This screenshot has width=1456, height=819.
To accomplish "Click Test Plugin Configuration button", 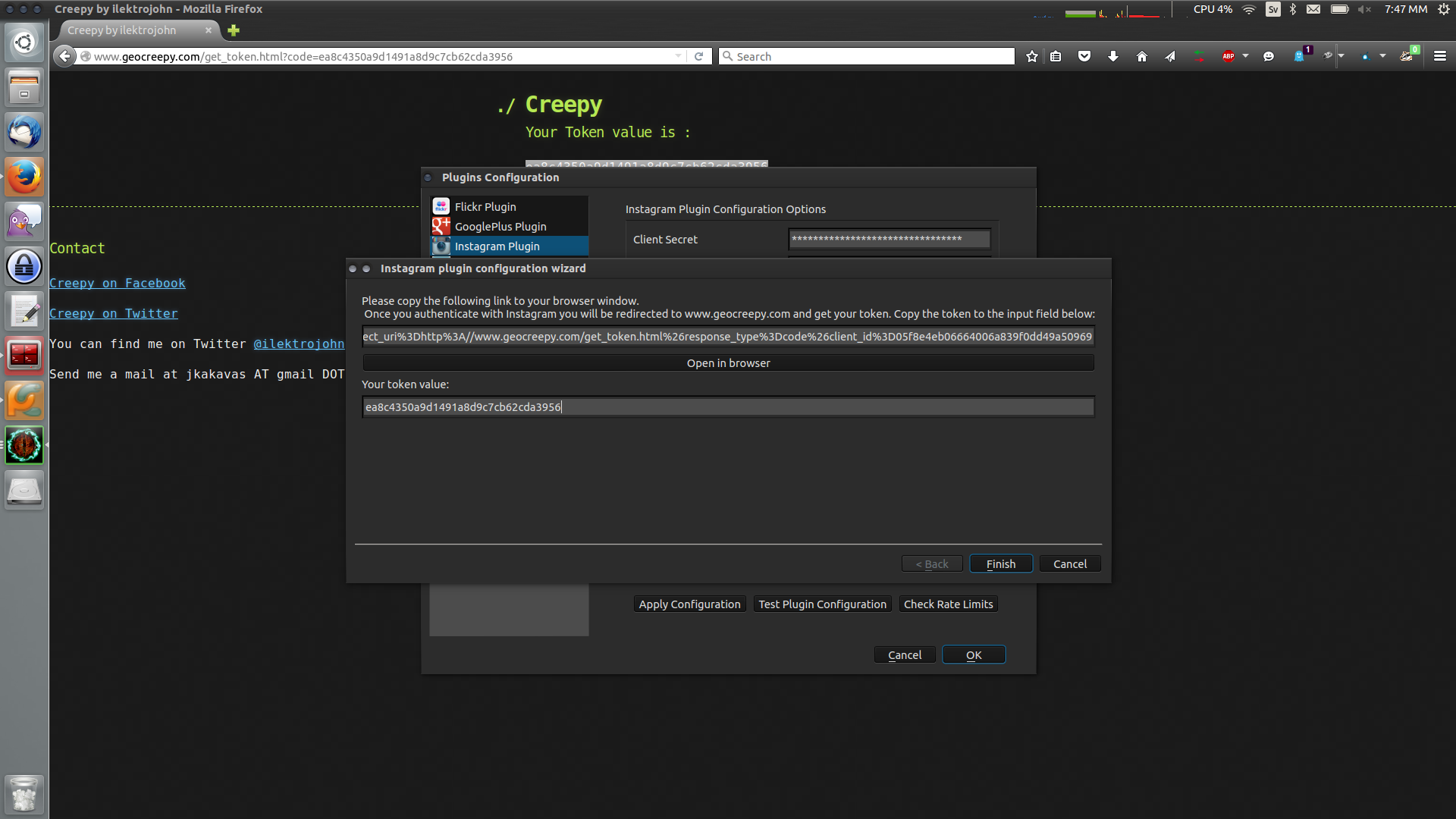I will pyautogui.click(x=822, y=604).
